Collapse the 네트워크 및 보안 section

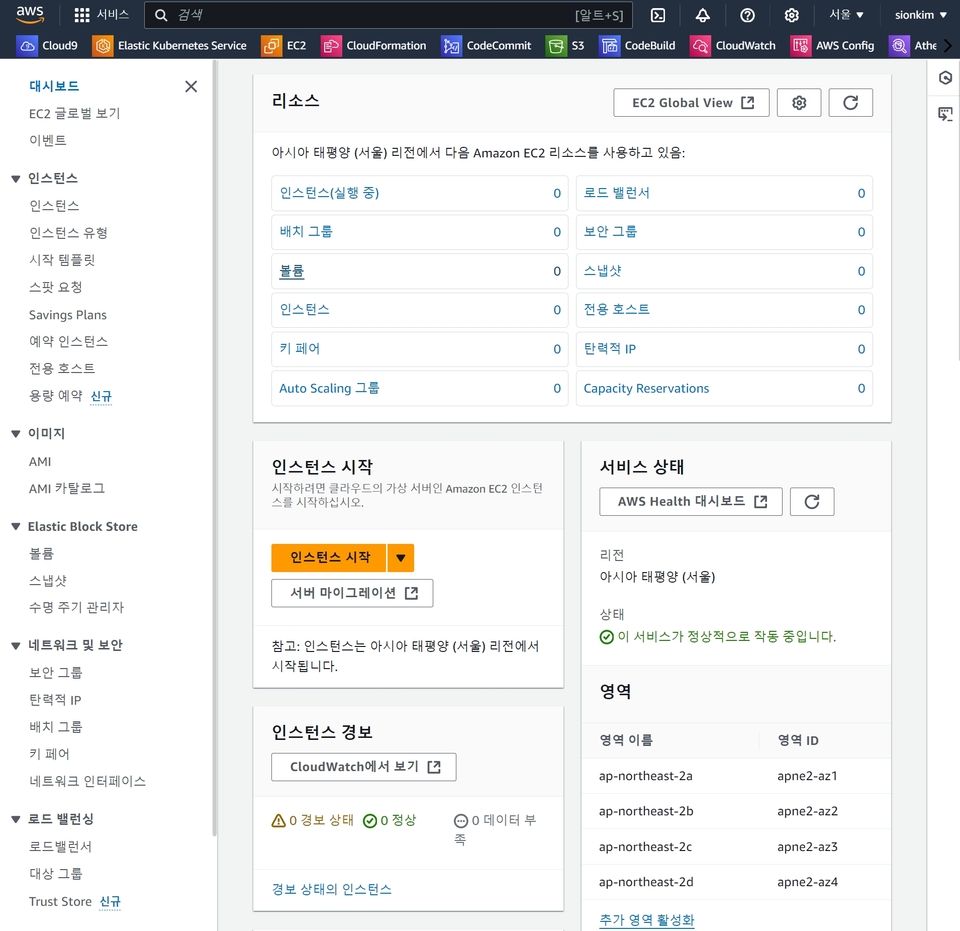[x=16, y=645]
